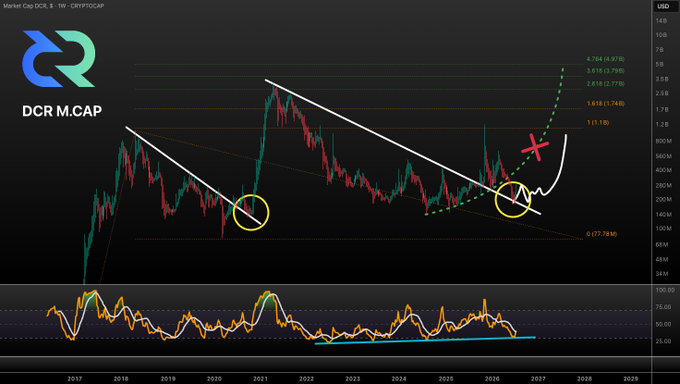The image size is (680, 384).
Task: Click the 2023 label on time axis
Action: [x=353, y=379]
